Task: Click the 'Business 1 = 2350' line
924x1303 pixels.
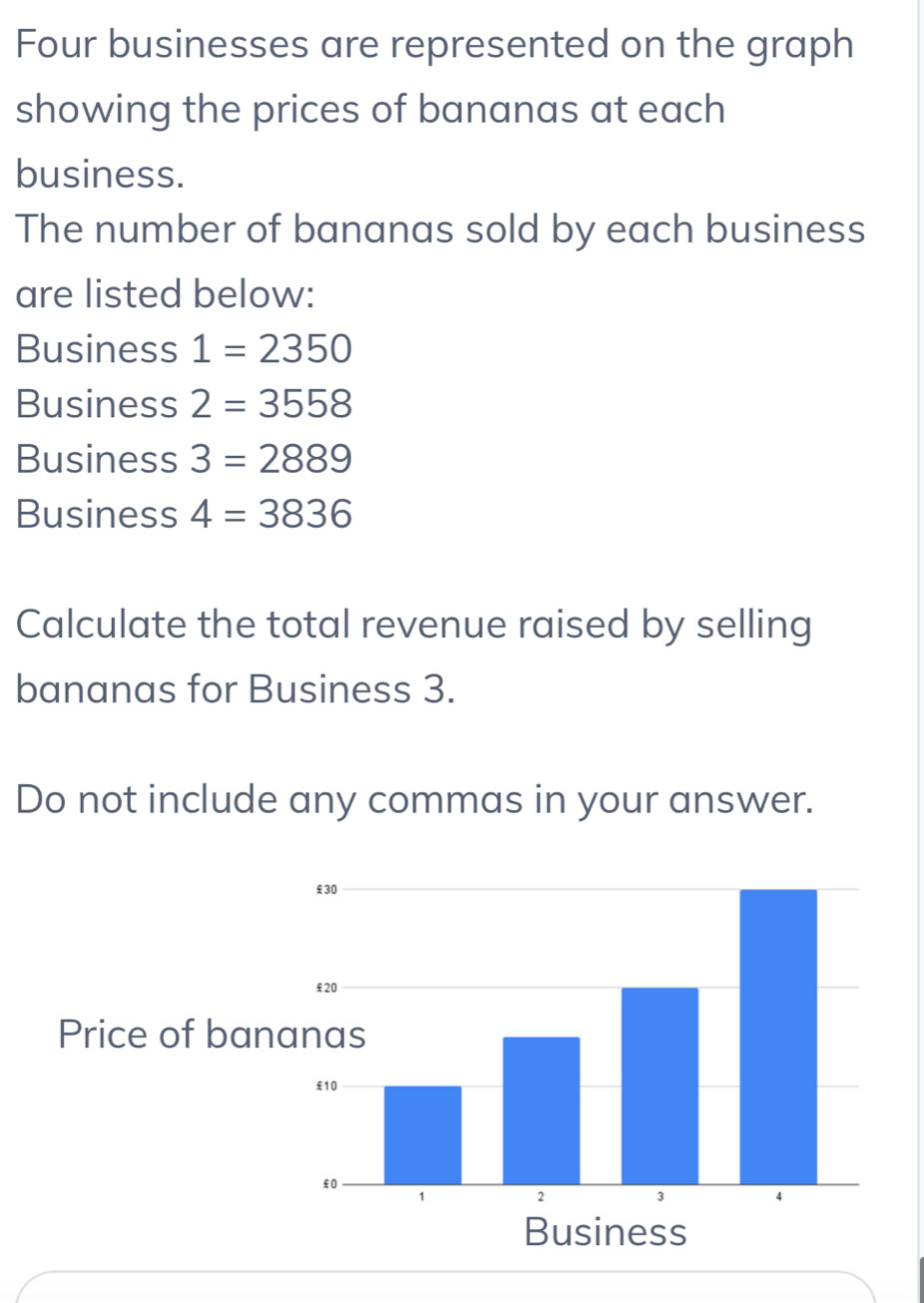Action: 185,349
